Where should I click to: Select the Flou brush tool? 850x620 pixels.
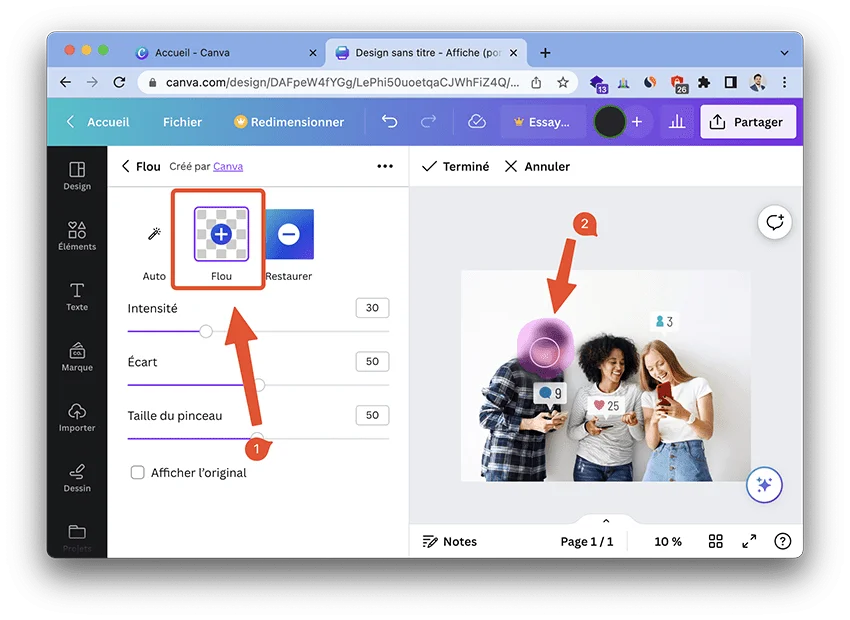pos(221,234)
